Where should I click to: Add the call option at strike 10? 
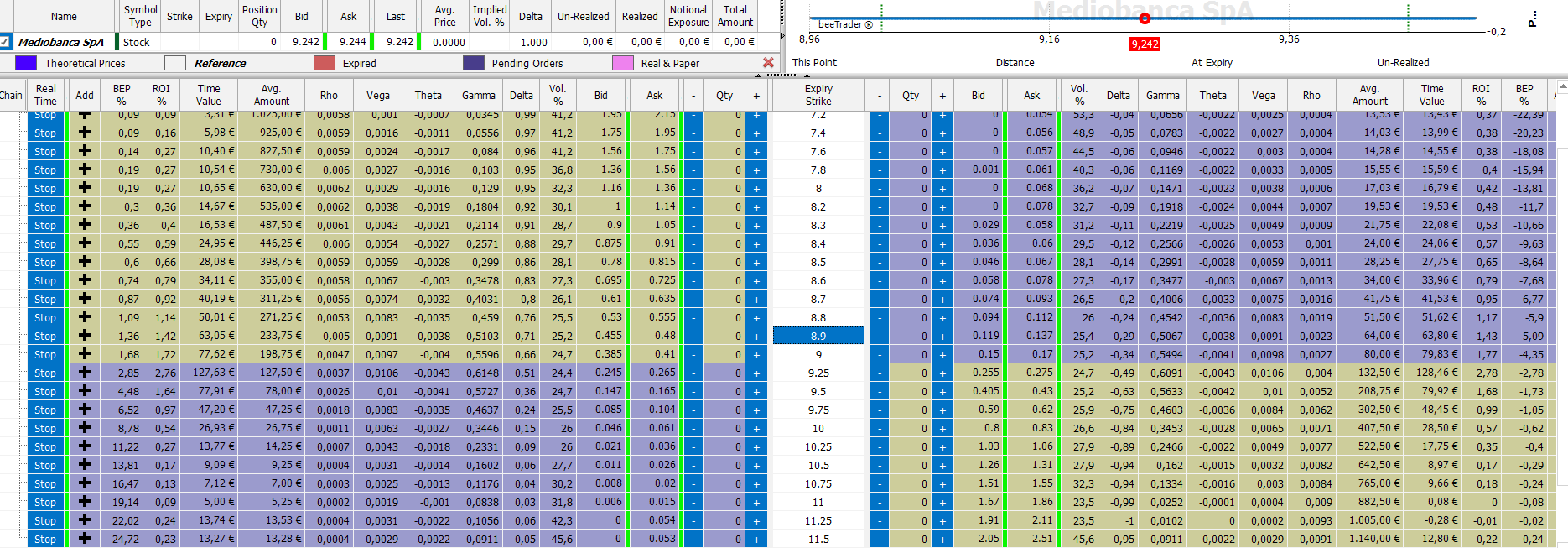point(84,428)
